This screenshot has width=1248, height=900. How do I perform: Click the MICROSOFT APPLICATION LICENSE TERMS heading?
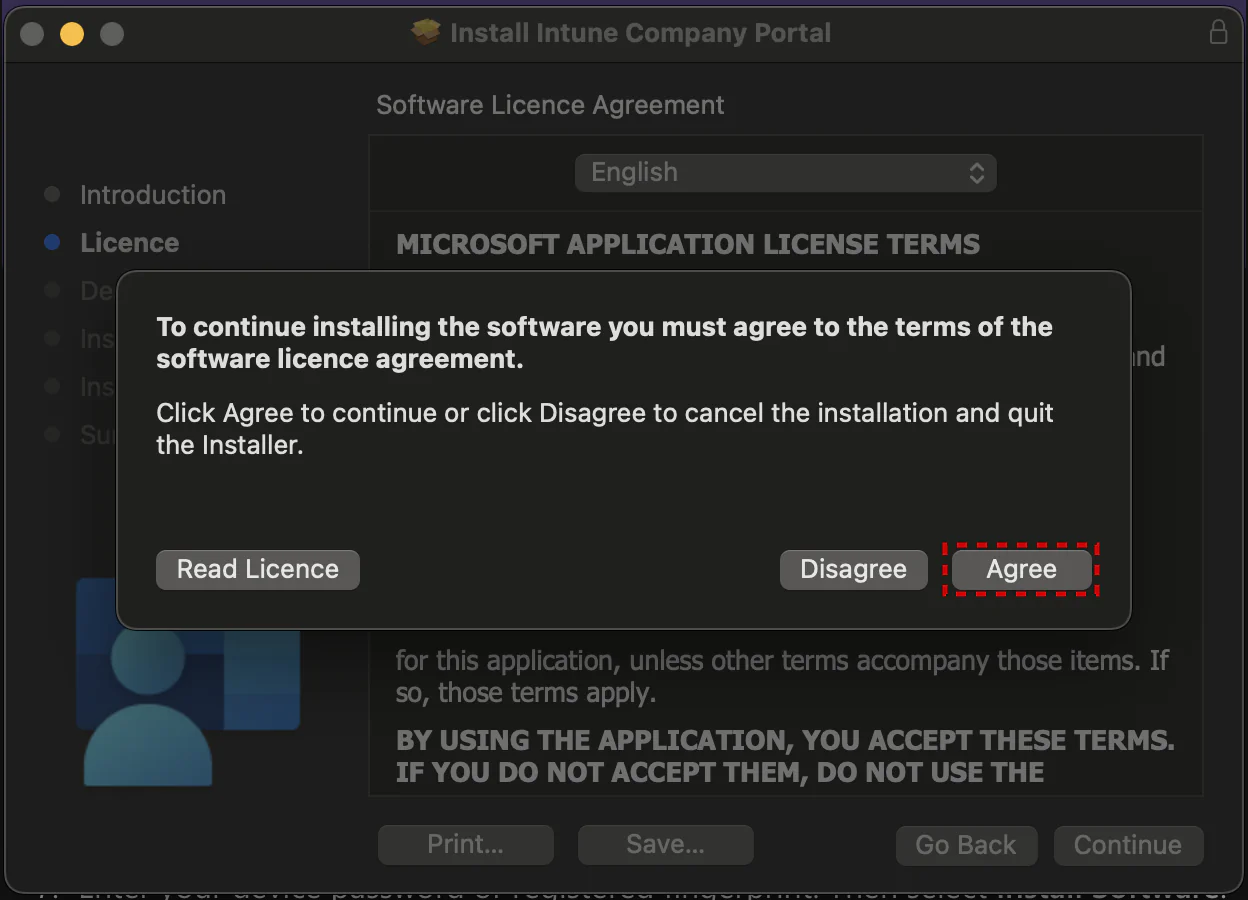pyautogui.click(x=688, y=245)
